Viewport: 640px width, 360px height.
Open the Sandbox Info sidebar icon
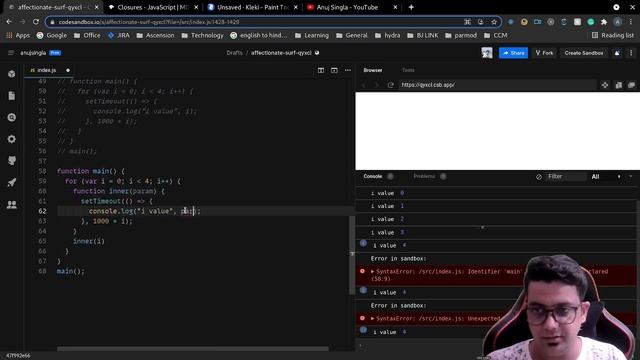[11, 74]
